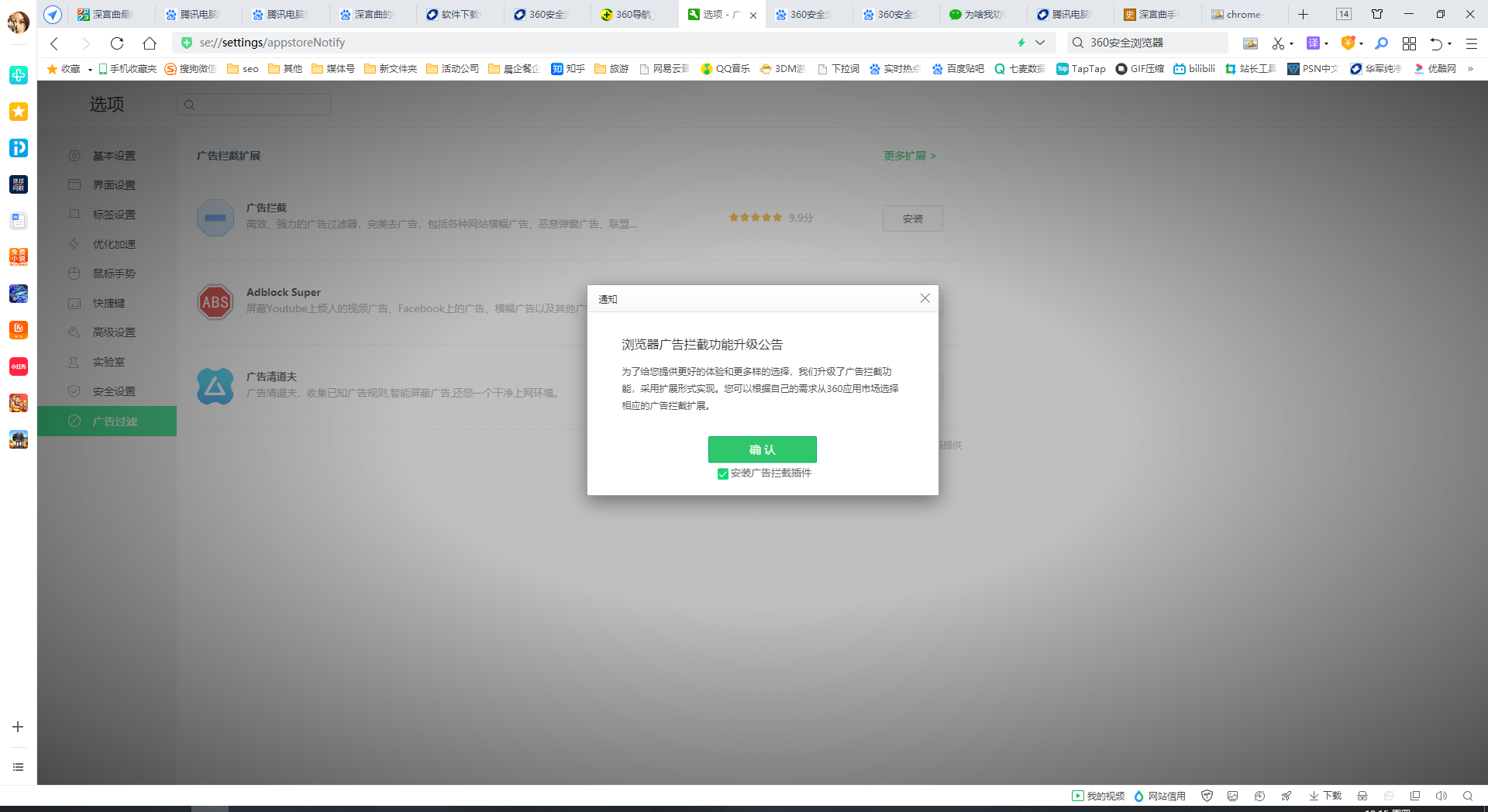Switch to the 软件下载 tab
The image size is (1488, 812).
[x=460, y=14]
